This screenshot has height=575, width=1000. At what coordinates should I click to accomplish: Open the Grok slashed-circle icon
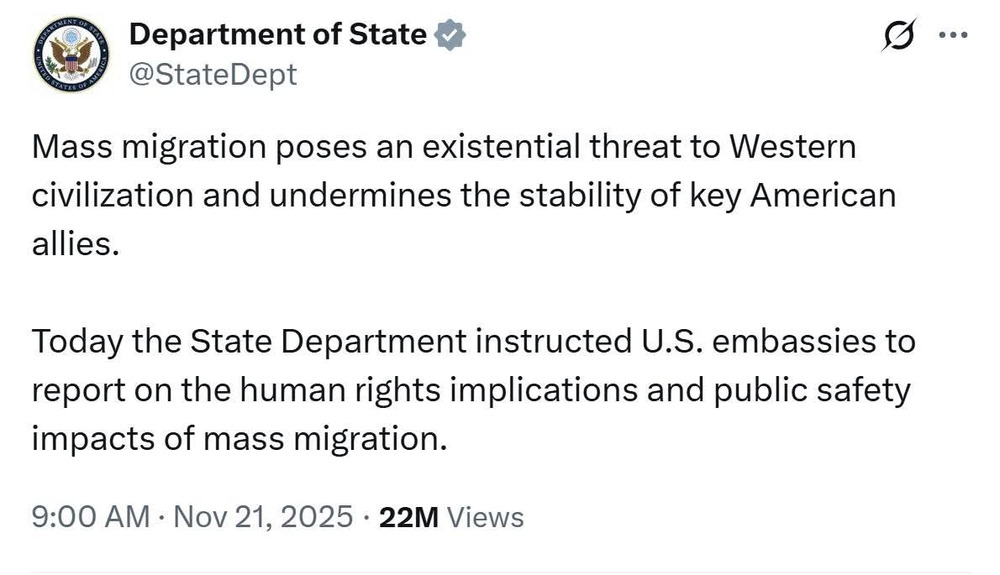[x=895, y=35]
